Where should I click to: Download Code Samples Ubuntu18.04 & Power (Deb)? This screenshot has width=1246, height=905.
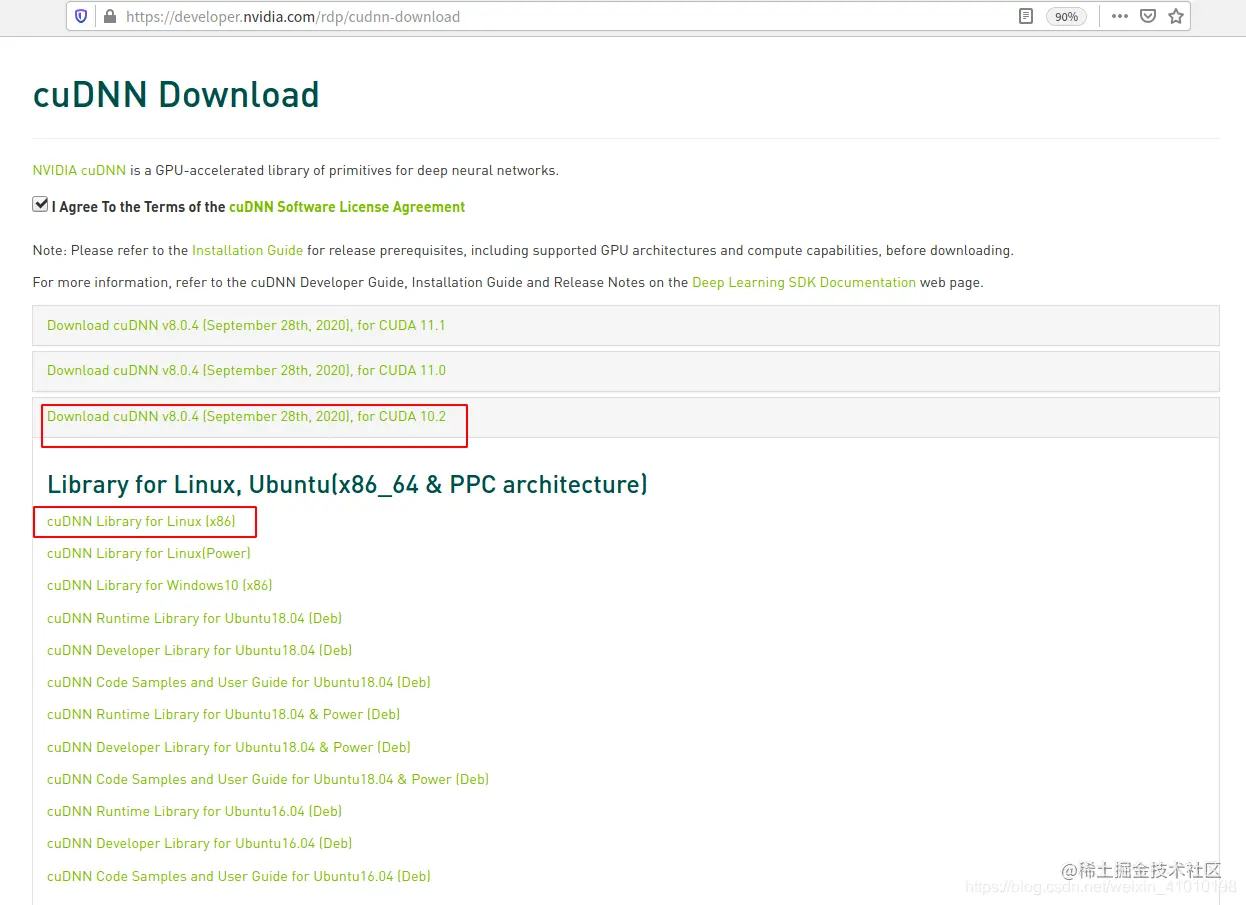click(x=268, y=779)
